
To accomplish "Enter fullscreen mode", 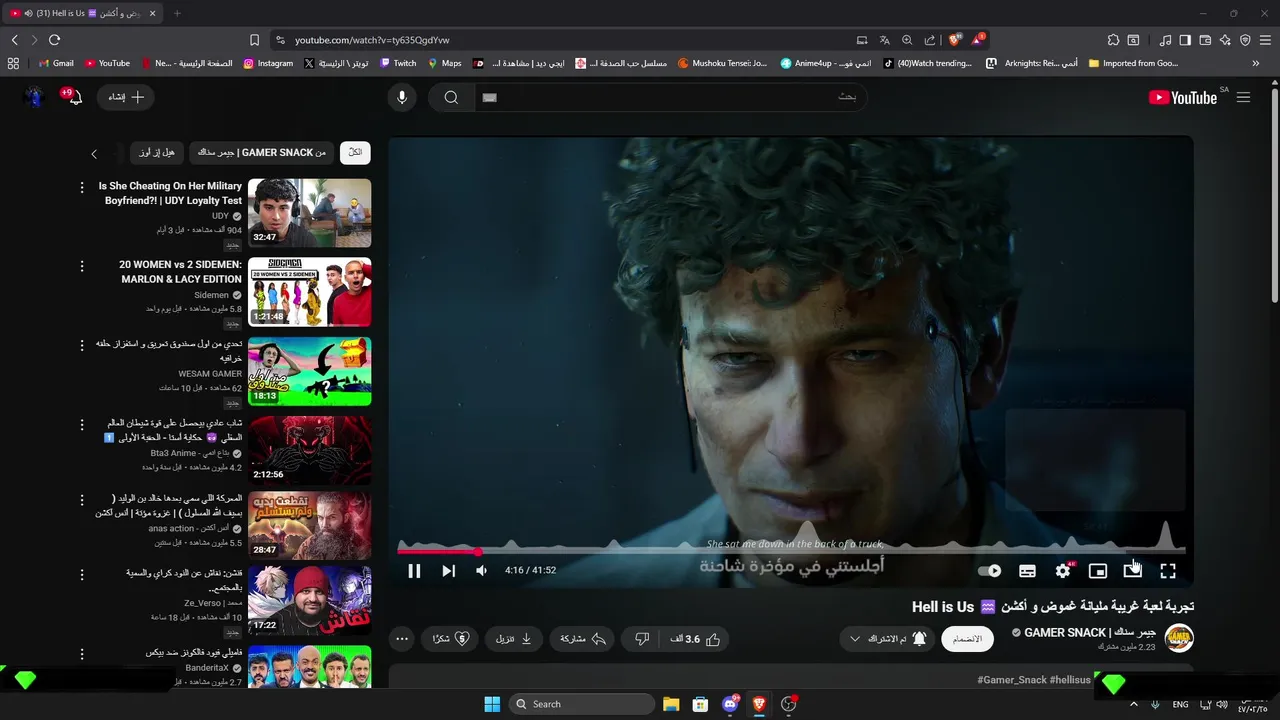I will 1168,571.
